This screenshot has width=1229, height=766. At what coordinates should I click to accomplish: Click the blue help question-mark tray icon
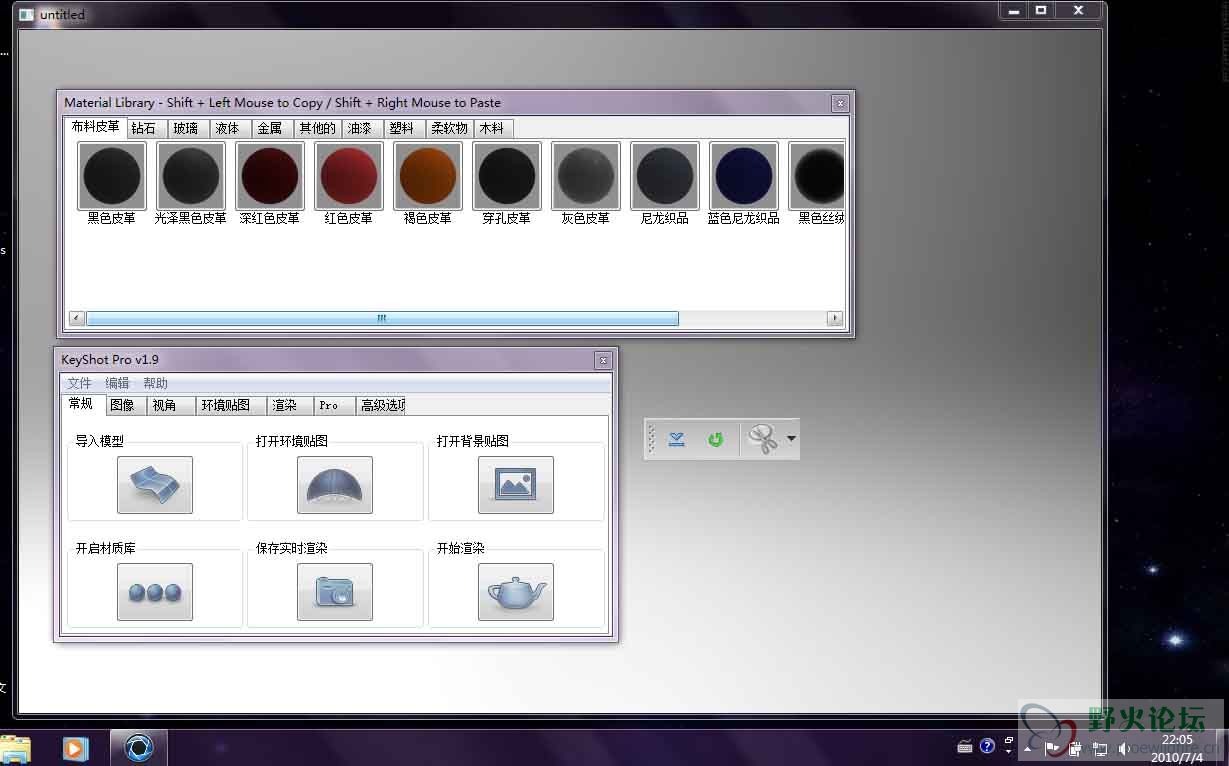click(x=987, y=746)
